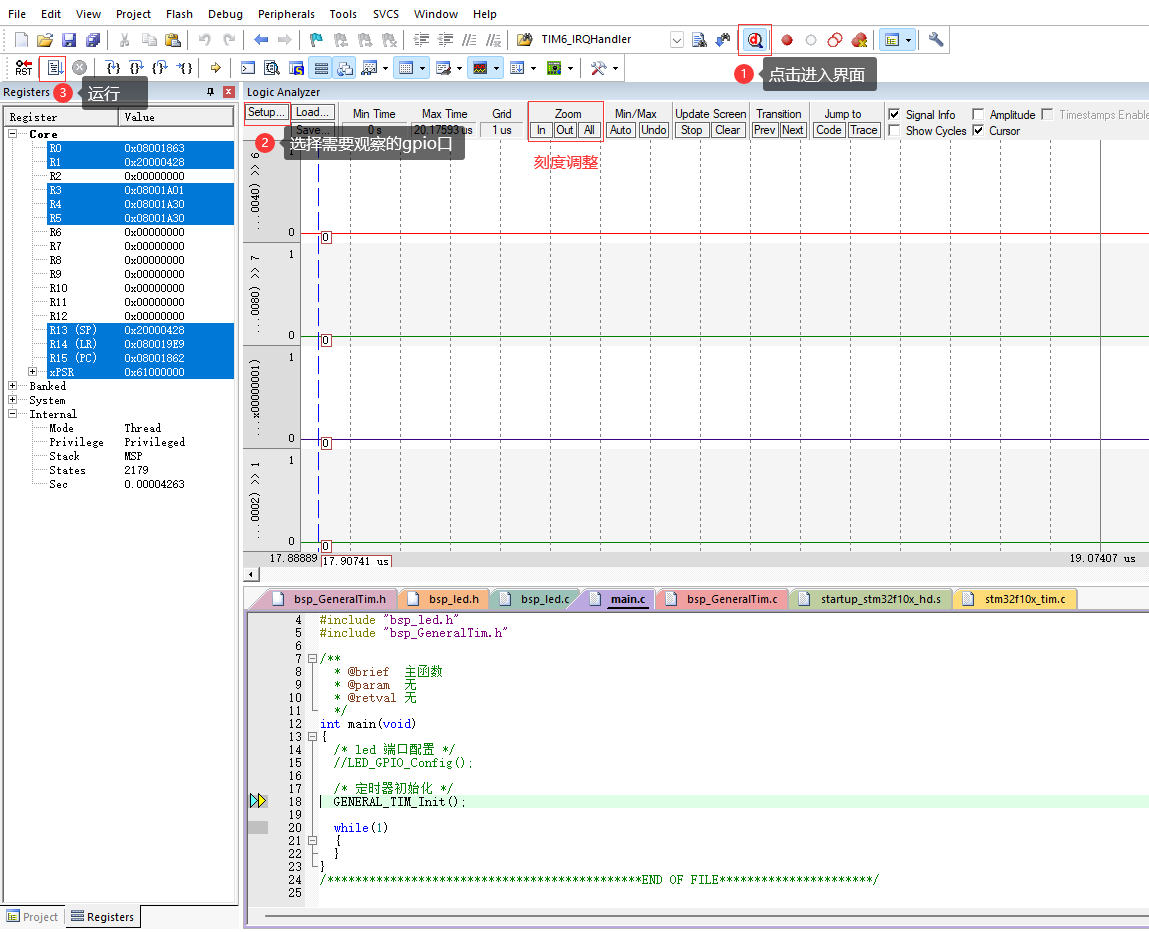Click the Navigate Backwards blue arrow
Screen dimensions: 1149x932
pos(261,40)
